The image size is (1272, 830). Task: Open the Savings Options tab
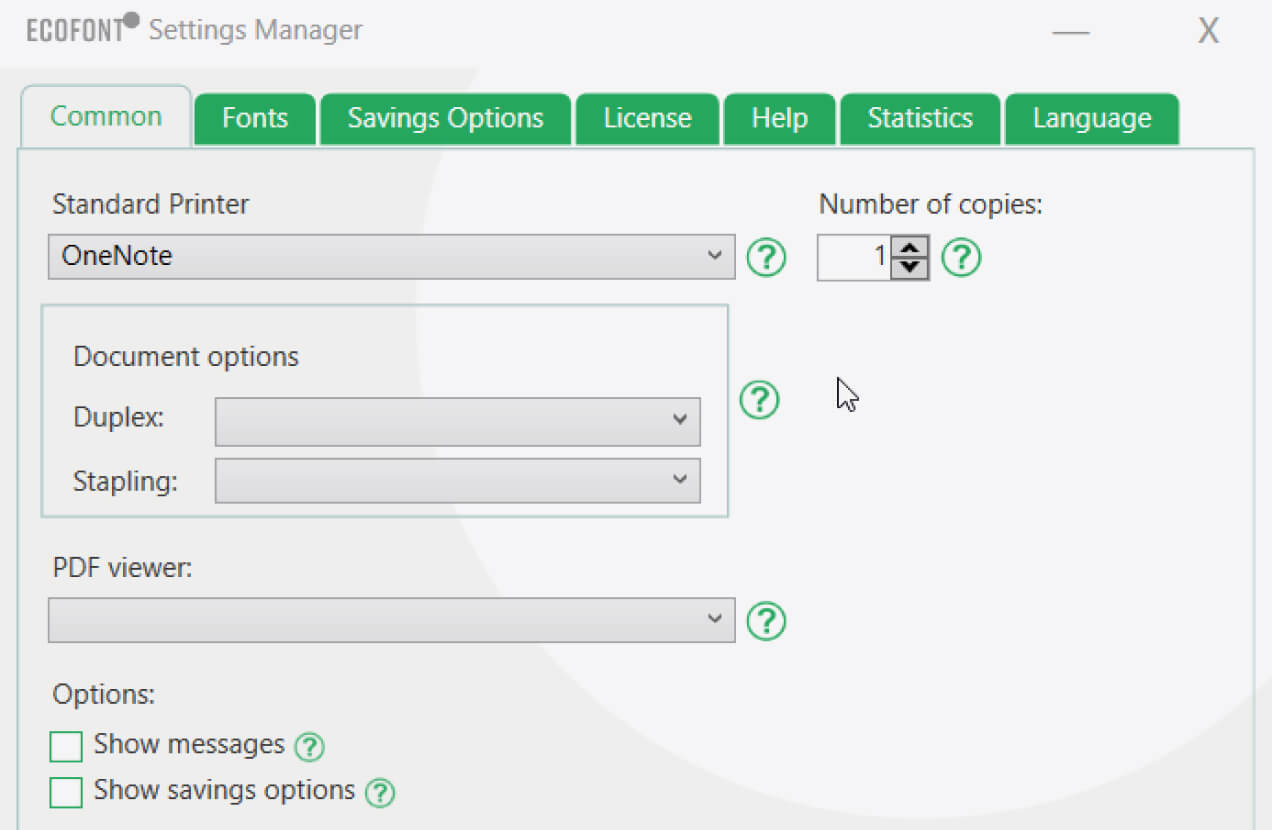click(x=445, y=118)
